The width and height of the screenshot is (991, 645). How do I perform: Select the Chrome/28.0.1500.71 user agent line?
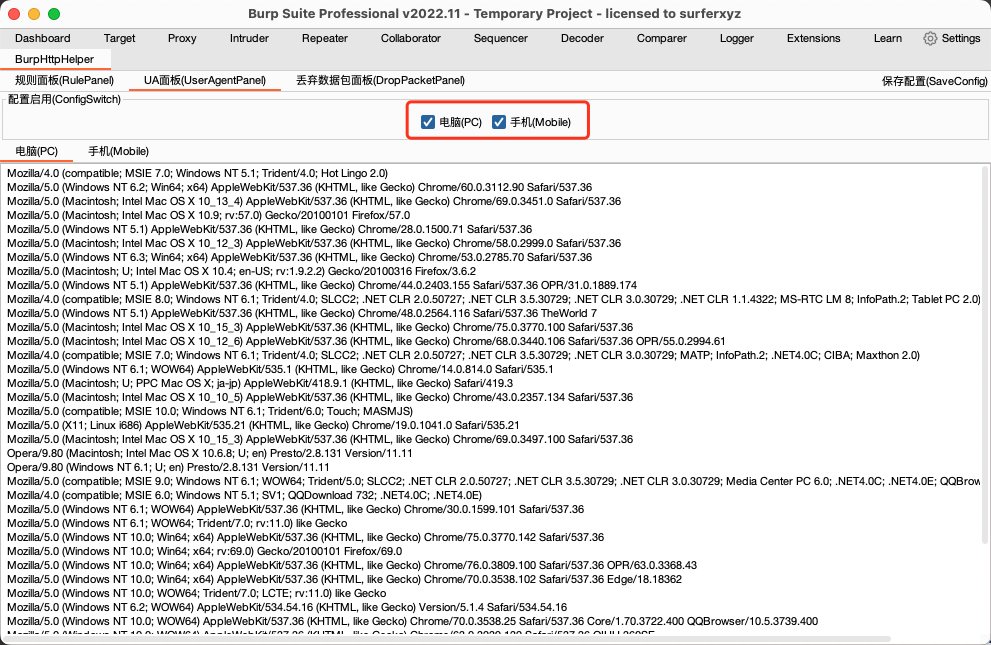(270, 229)
